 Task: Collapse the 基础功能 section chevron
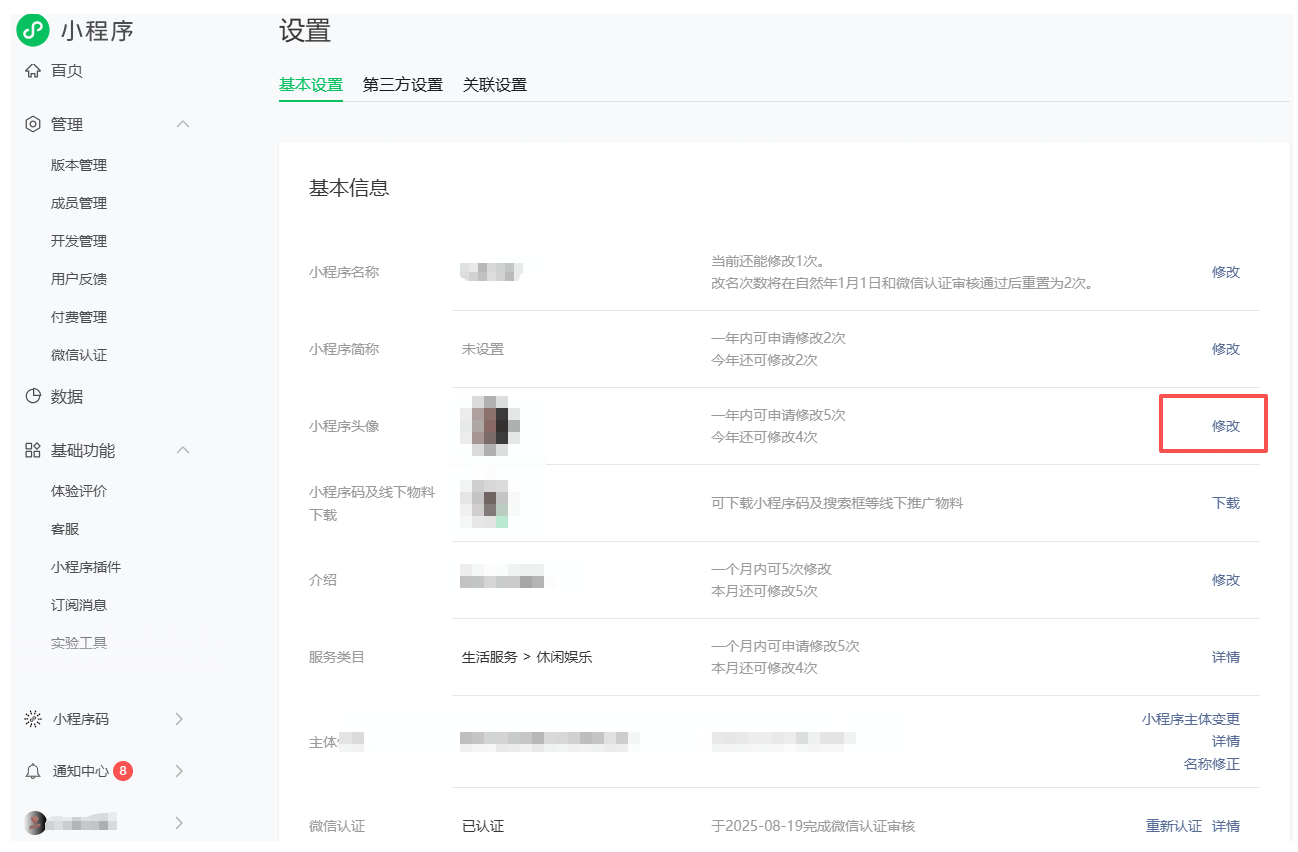pyautogui.click(x=182, y=450)
